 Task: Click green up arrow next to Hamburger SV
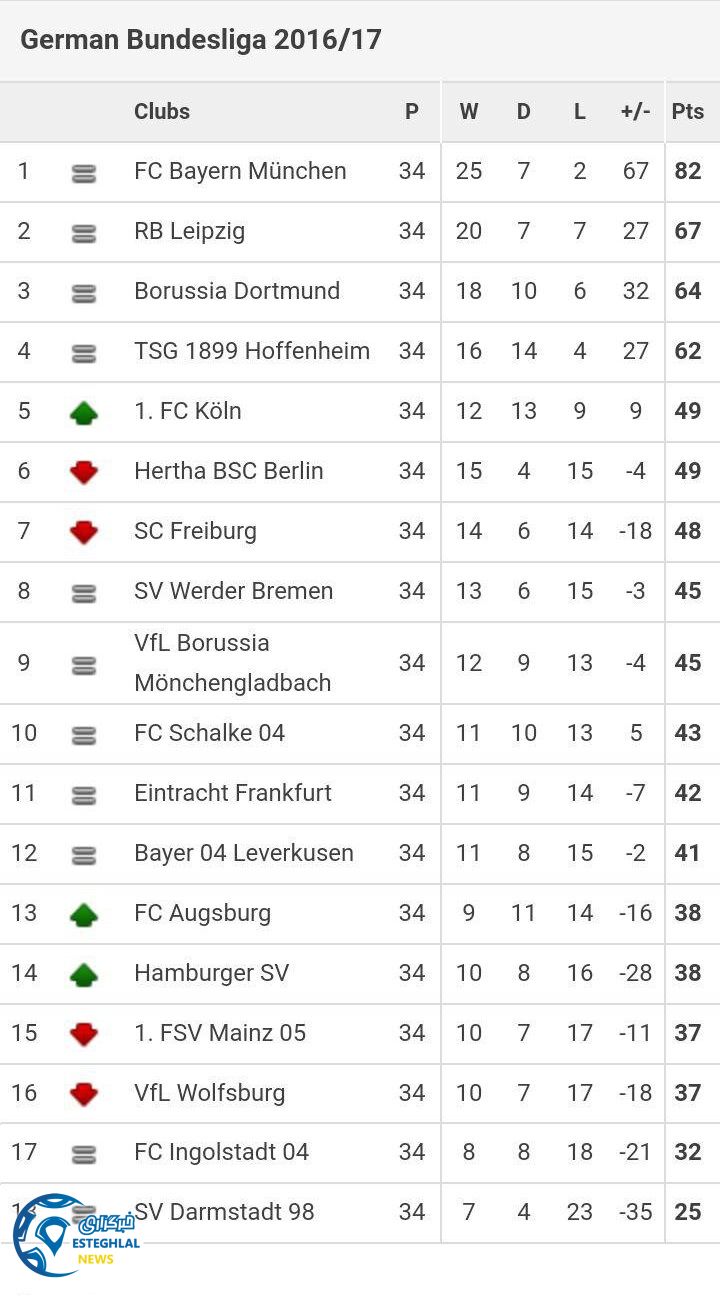(x=84, y=974)
